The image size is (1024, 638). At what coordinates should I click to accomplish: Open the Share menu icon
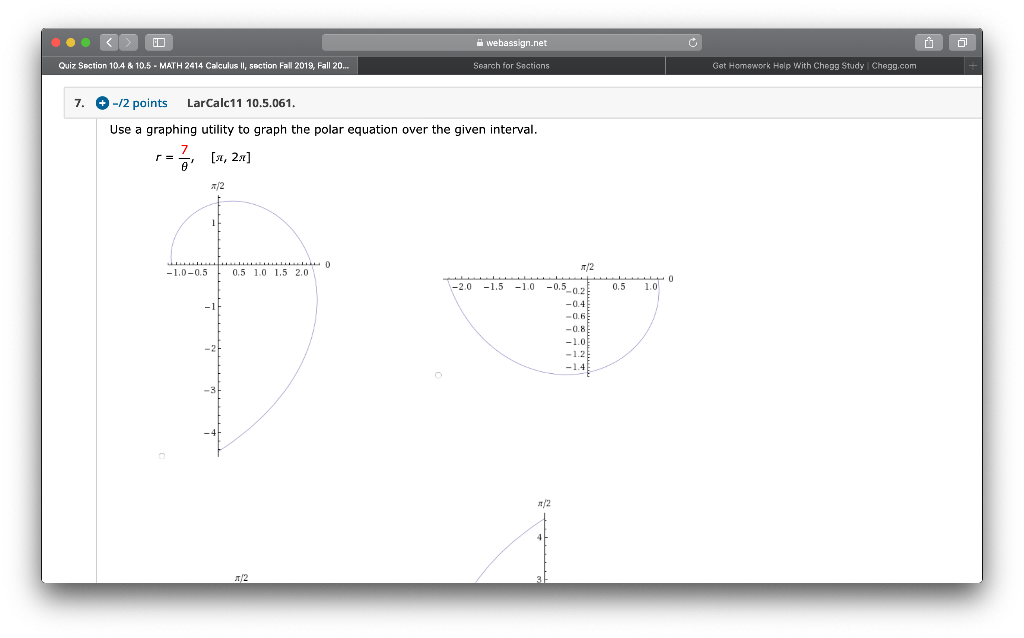click(928, 41)
